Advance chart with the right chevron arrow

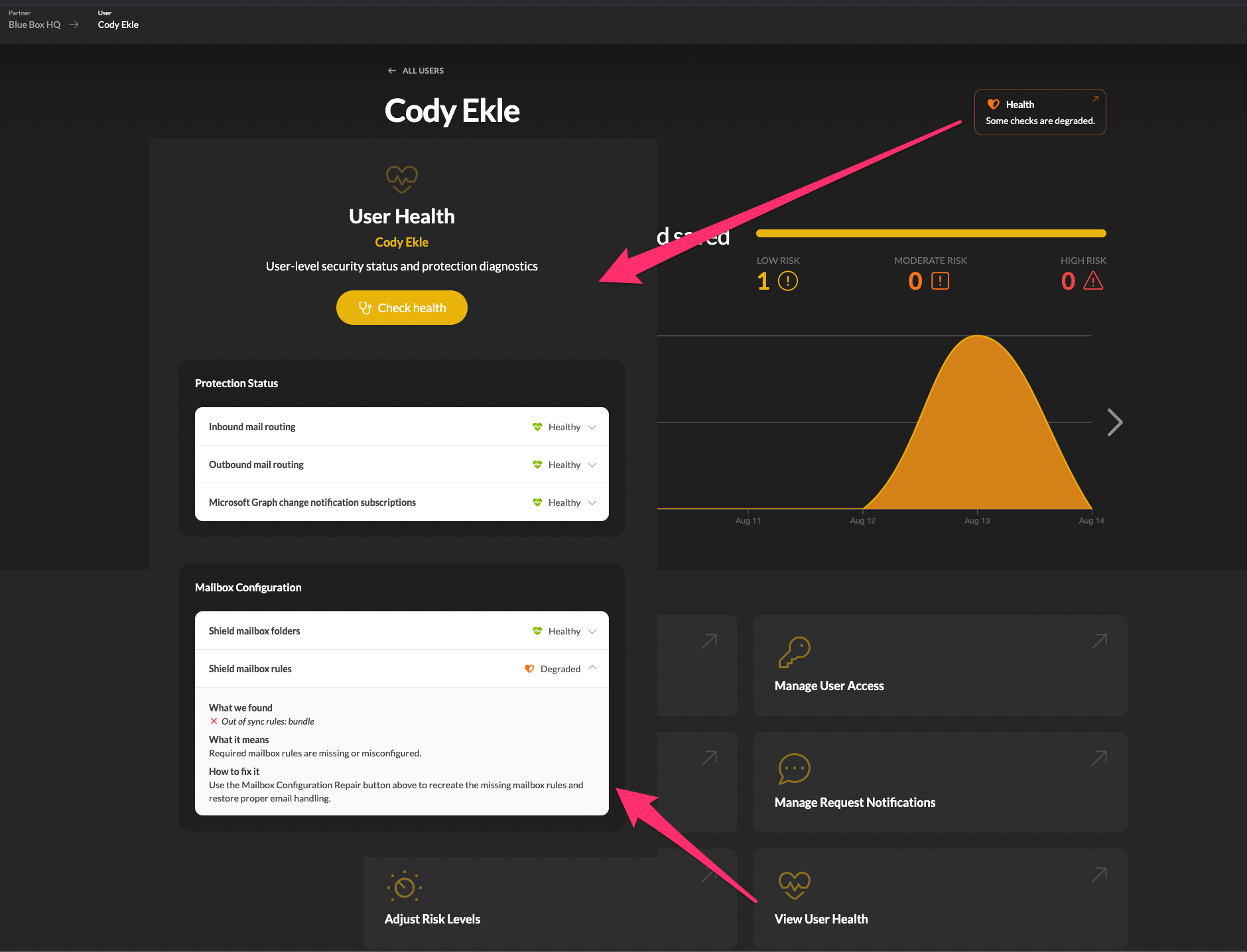coord(1114,422)
